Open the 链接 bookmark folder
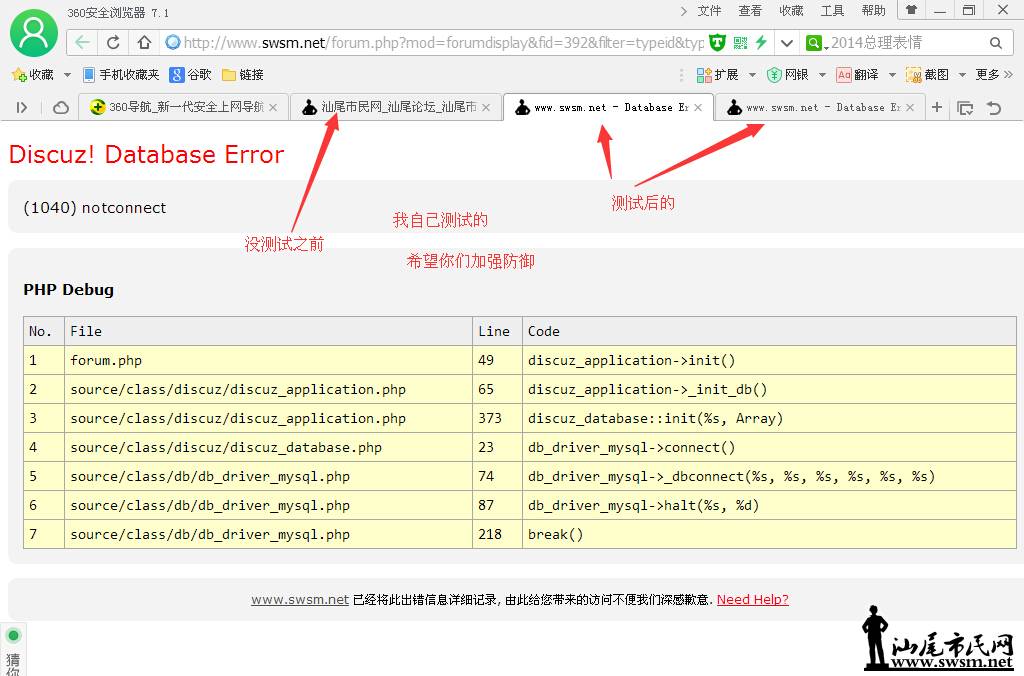 (x=243, y=74)
